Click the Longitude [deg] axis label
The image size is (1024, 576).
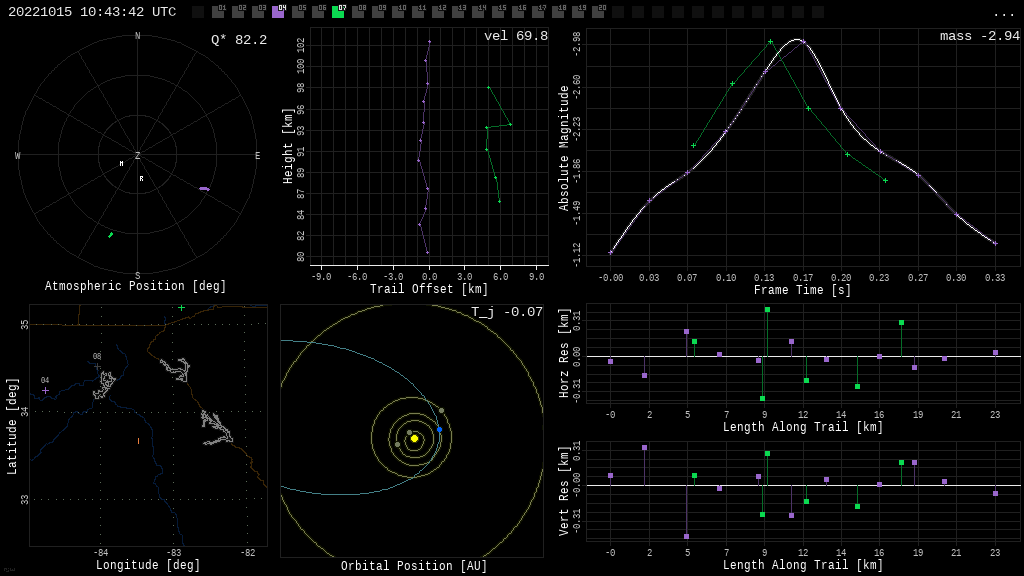(148, 565)
